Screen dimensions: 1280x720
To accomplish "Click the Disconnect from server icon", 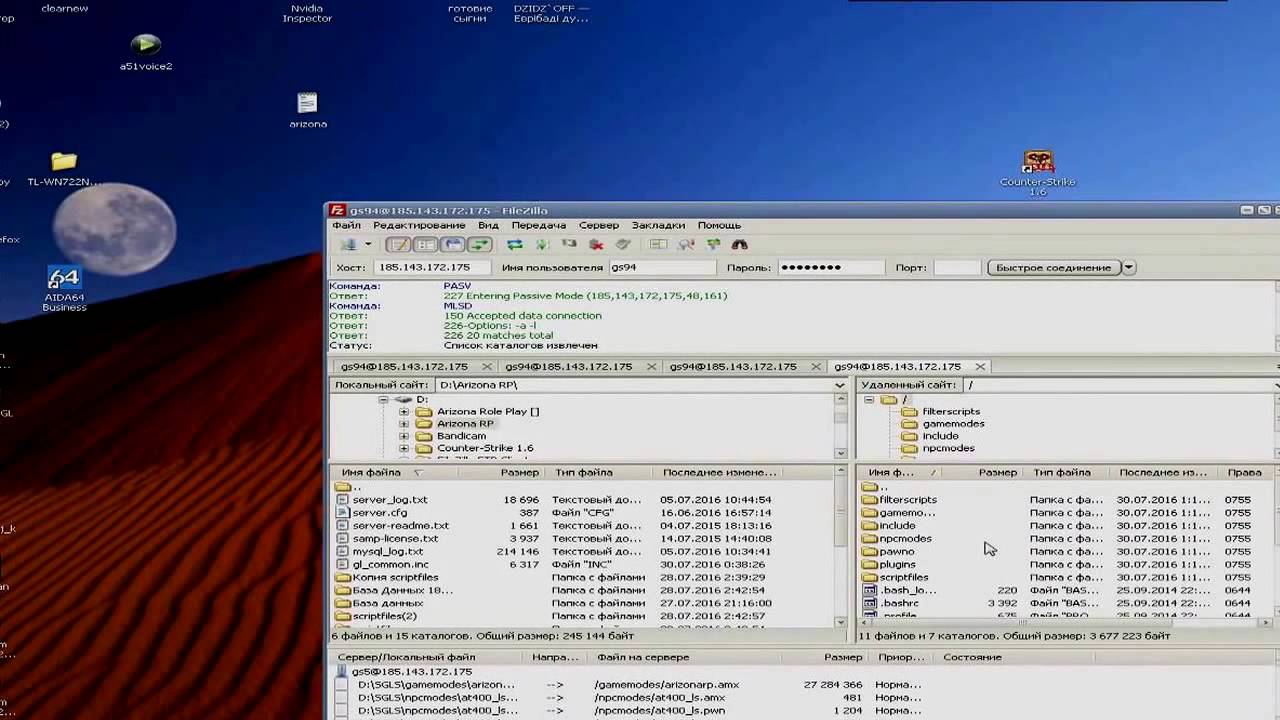I will click(596, 244).
